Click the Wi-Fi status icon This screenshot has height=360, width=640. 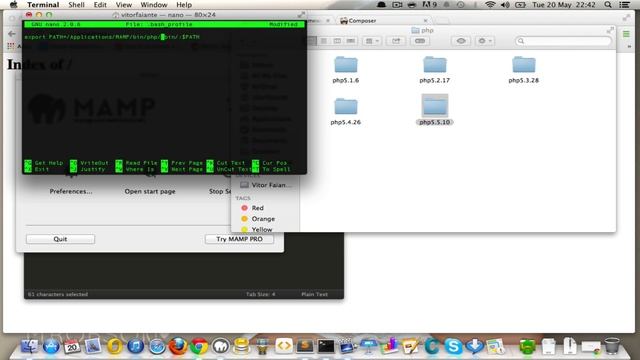coord(490,4)
